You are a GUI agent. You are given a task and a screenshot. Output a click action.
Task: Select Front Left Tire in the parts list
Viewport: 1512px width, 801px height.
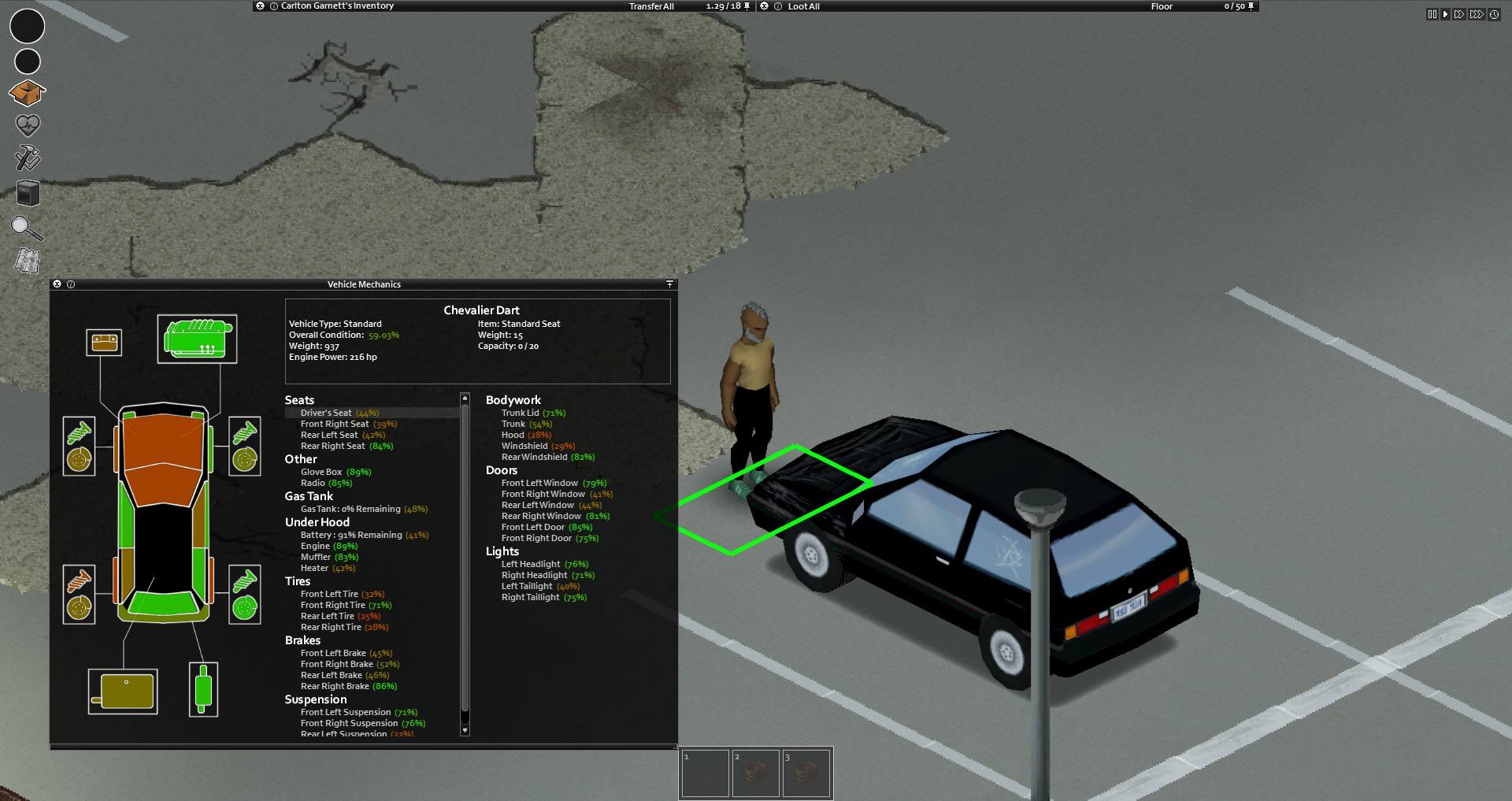click(x=329, y=594)
